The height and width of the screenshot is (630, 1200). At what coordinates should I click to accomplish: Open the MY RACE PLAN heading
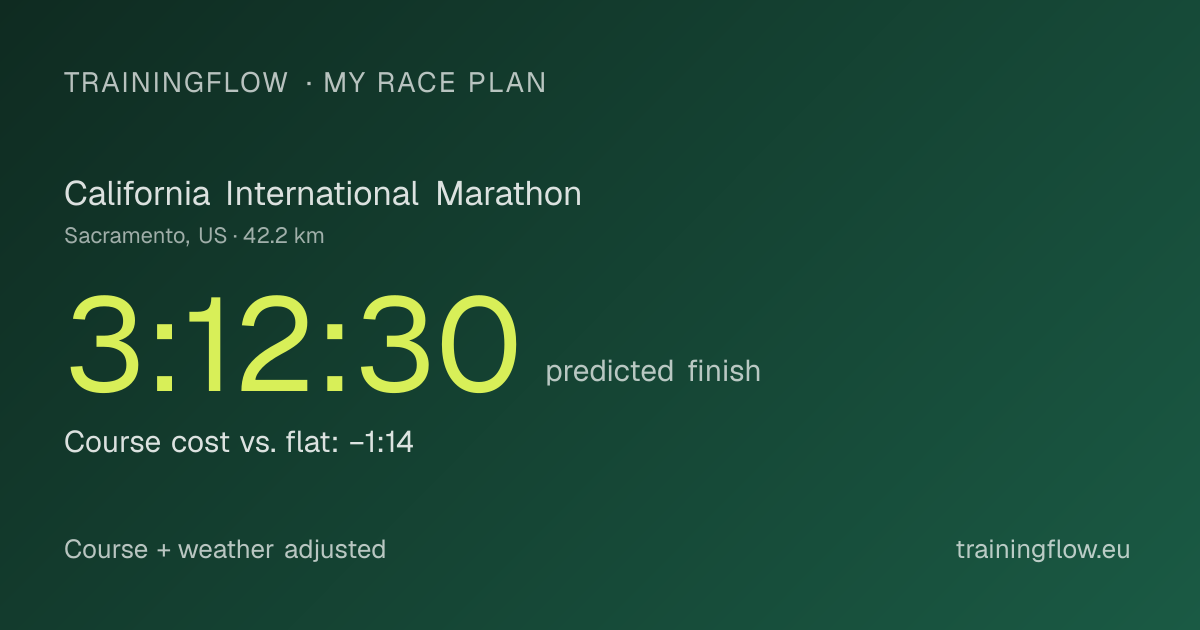pyautogui.click(x=435, y=83)
